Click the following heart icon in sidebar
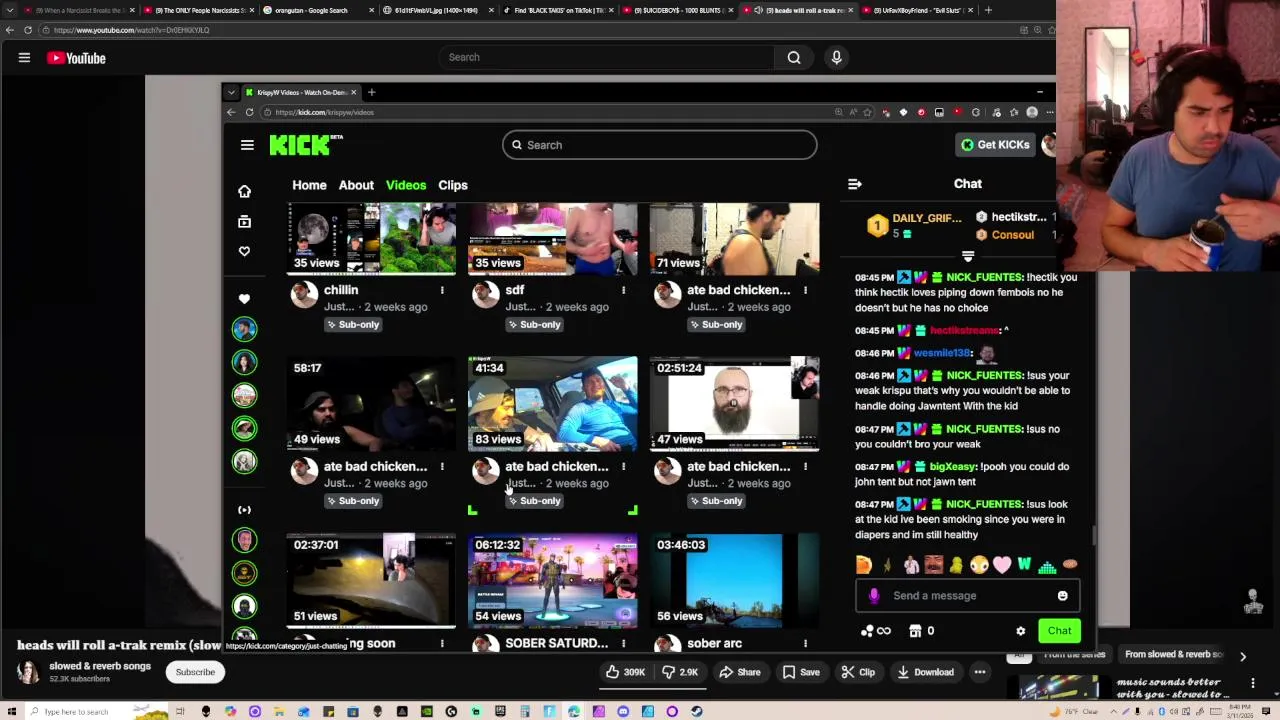1280x720 pixels. (x=244, y=251)
